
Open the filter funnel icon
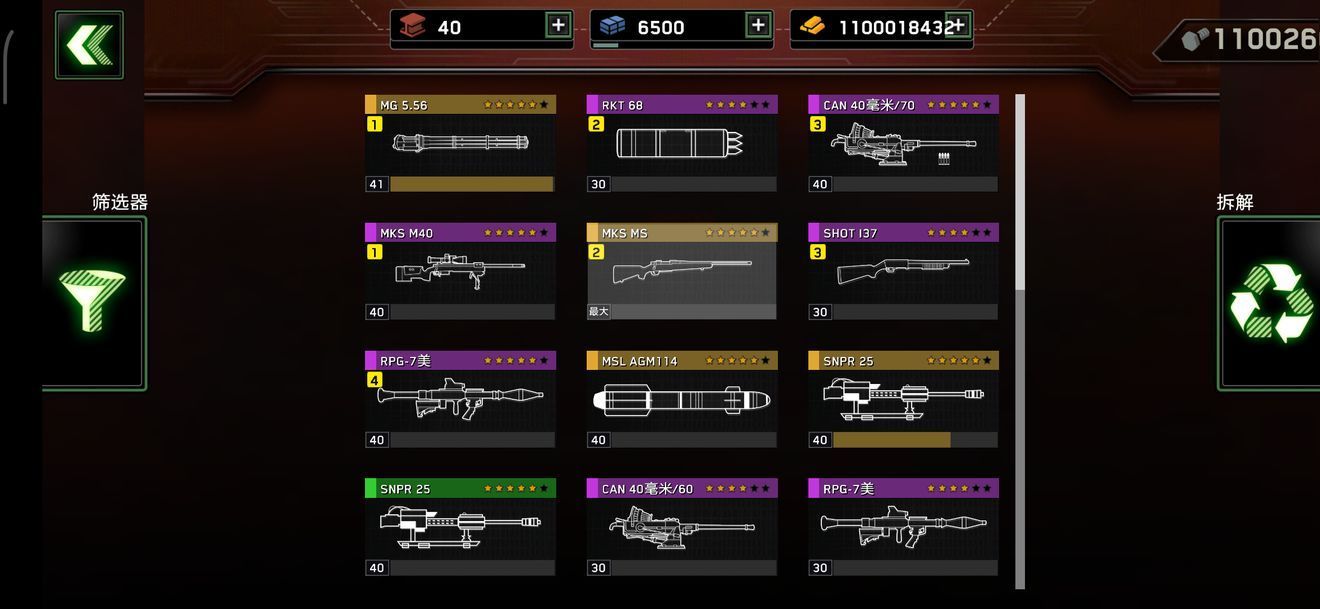93,303
